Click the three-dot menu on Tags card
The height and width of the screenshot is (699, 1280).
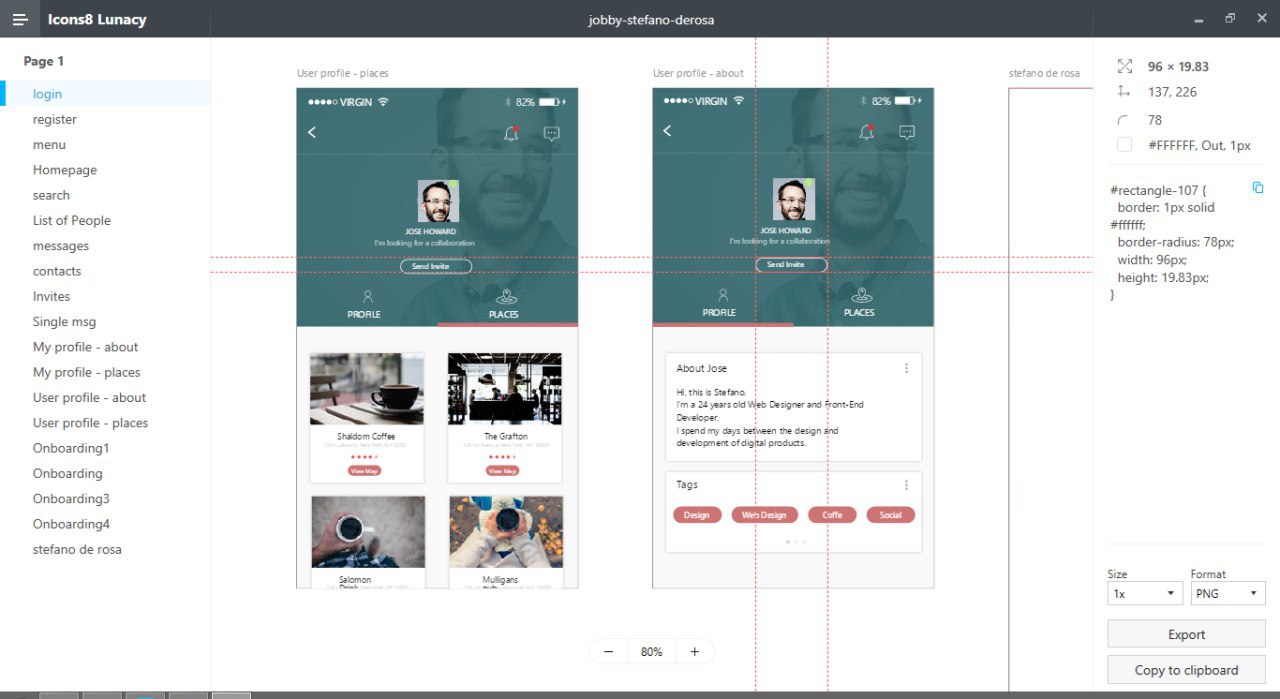click(907, 485)
